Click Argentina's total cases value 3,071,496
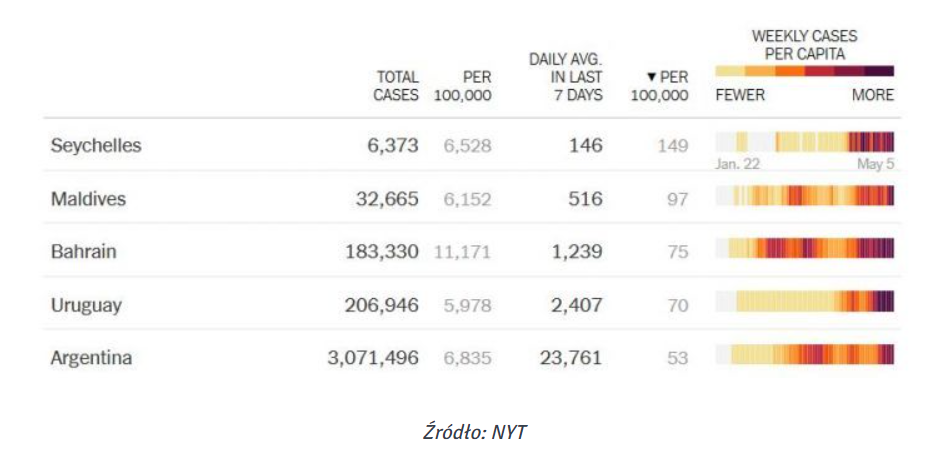Viewport: 943px width, 453px height. [x=372, y=358]
